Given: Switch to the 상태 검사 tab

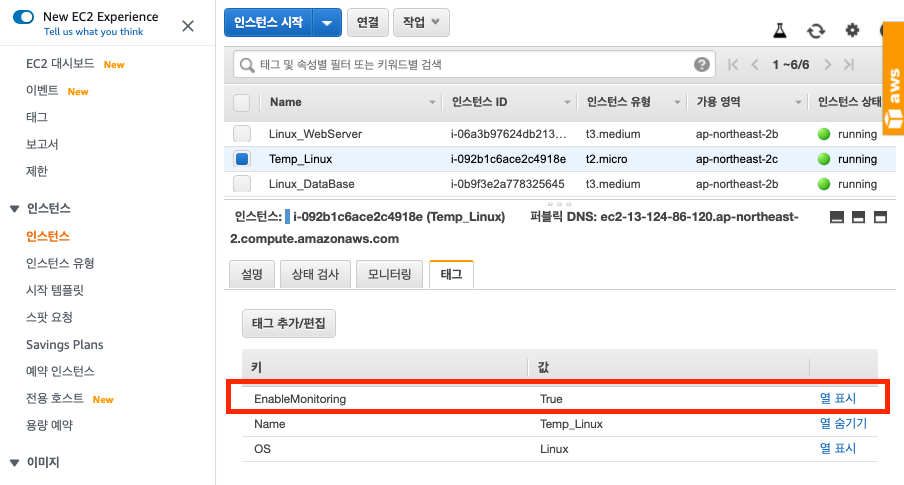Looking at the screenshot, I should click(x=315, y=274).
